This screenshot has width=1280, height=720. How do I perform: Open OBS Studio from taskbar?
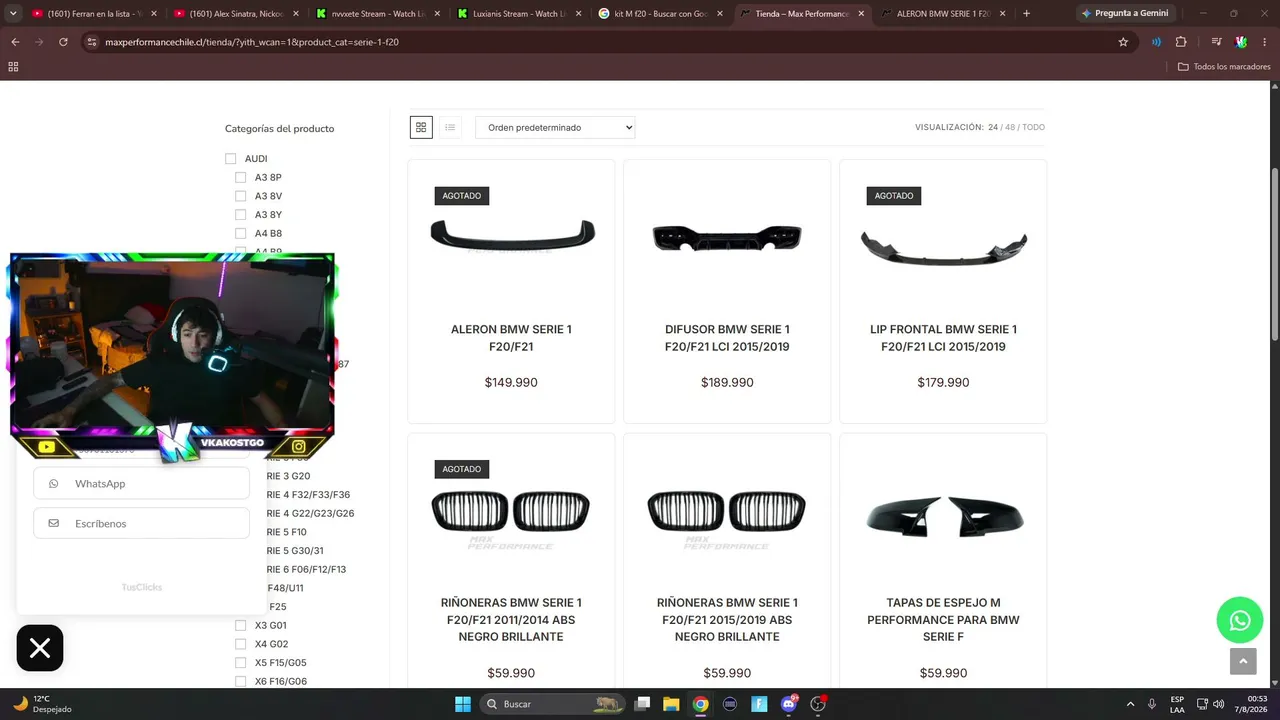tap(818, 704)
